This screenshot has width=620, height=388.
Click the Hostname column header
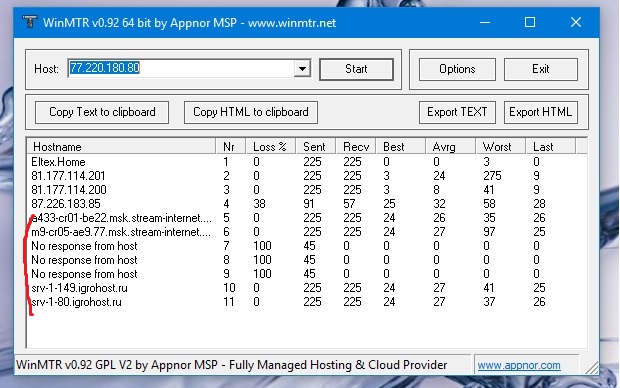(x=121, y=147)
